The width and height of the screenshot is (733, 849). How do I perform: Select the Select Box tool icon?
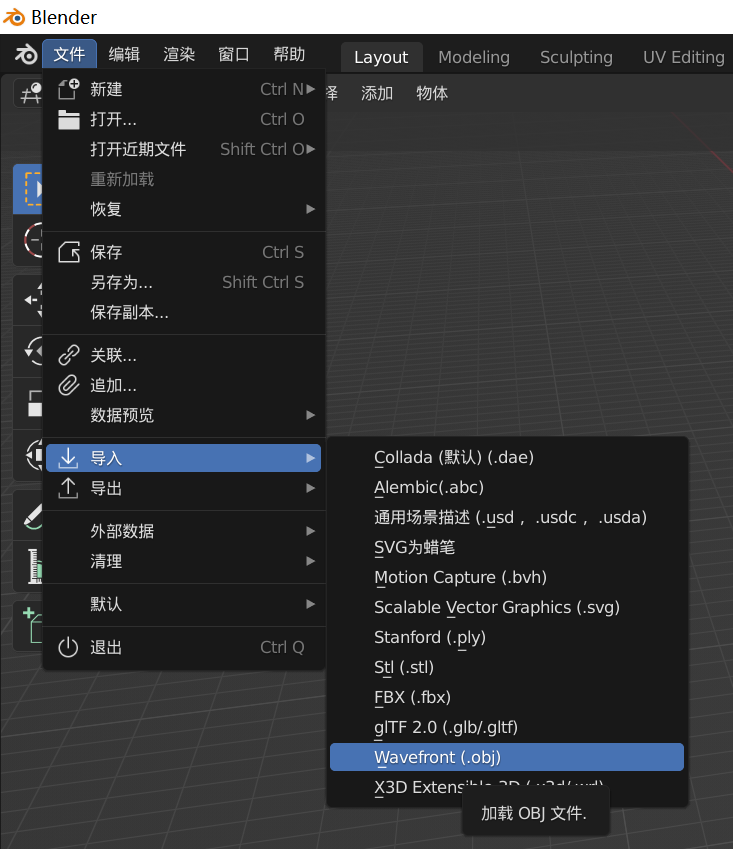tap(30, 189)
